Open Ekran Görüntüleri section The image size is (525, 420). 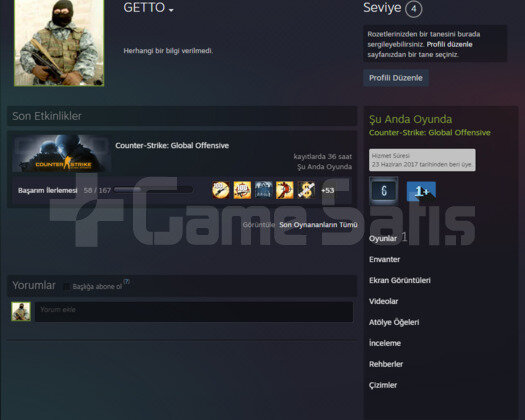[x=400, y=280]
